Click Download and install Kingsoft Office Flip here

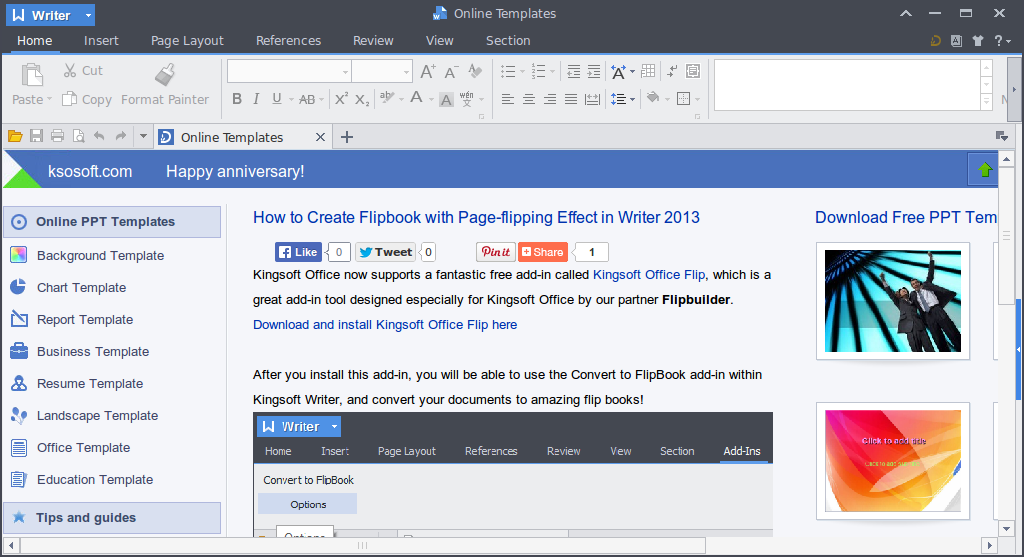point(385,325)
